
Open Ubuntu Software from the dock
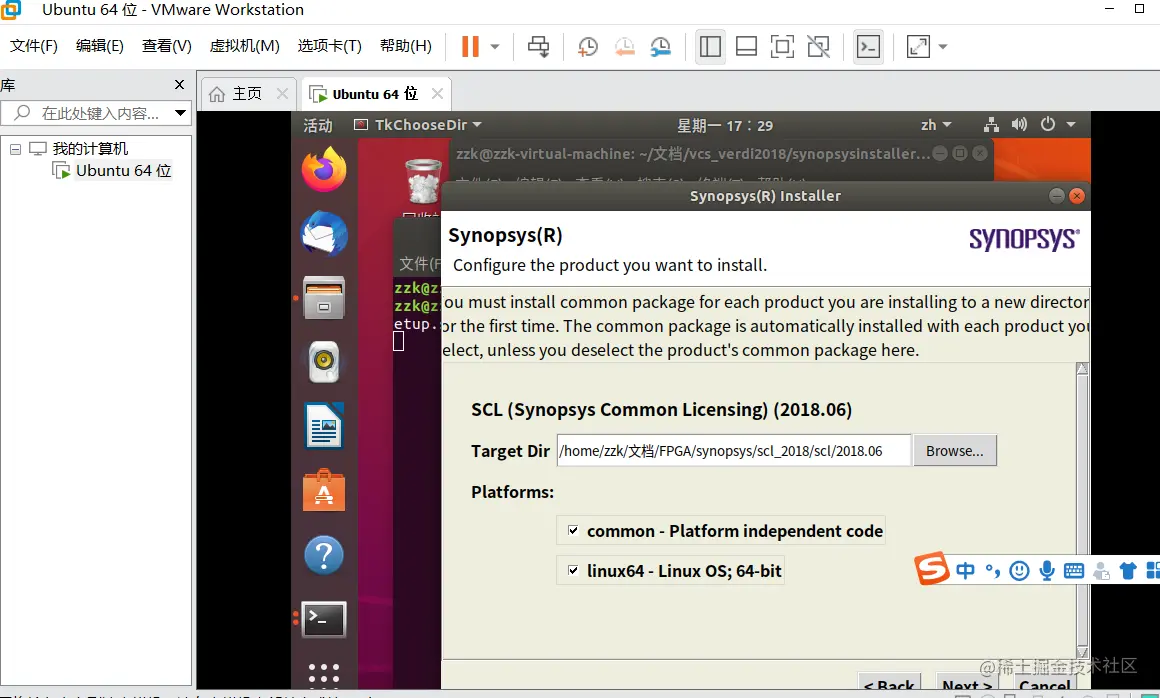pyautogui.click(x=324, y=490)
